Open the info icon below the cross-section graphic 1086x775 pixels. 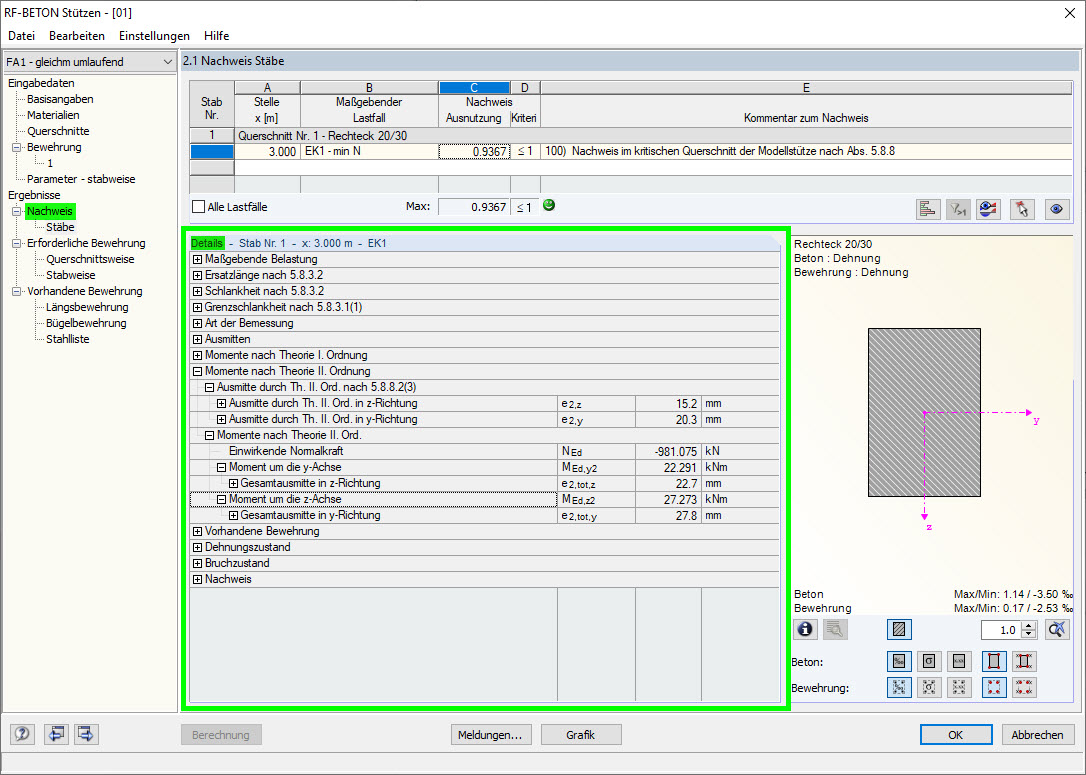[805, 629]
